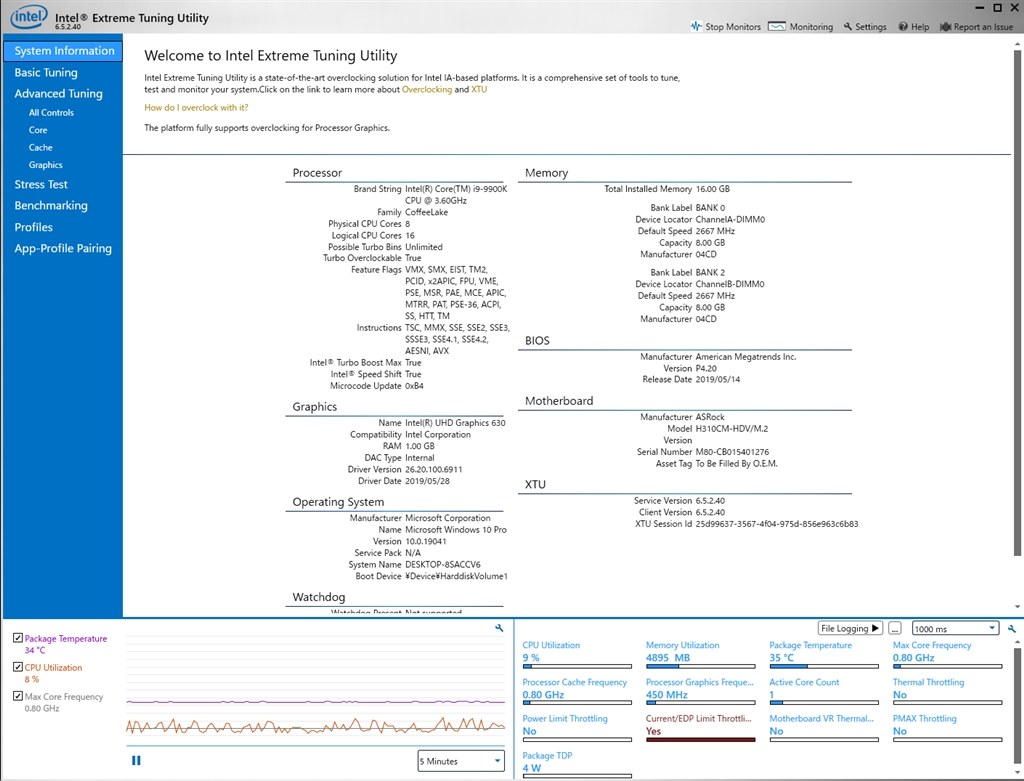The width and height of the screenshot is (1024, 781).
Task: Click the Stop Monitors label
Action: click(x=733, y=27)
